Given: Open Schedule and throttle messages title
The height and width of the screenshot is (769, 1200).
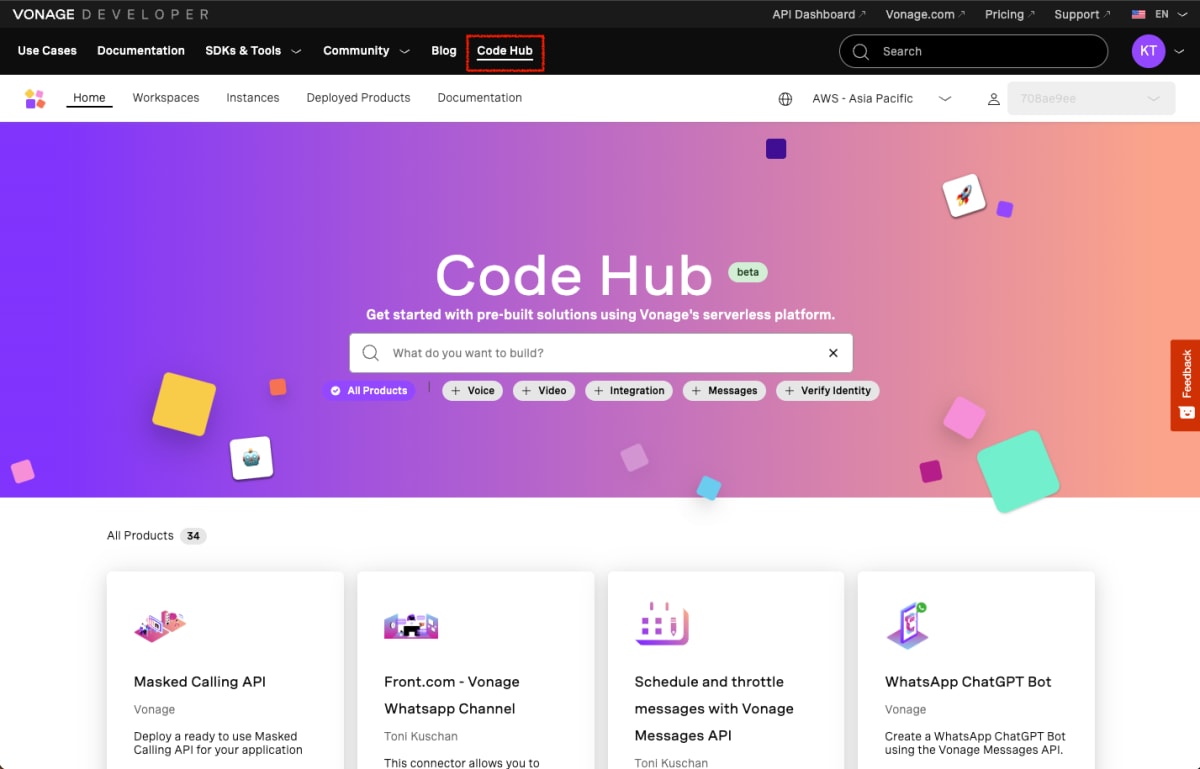Looking at the screenshot, I should (x=714, y=709).
